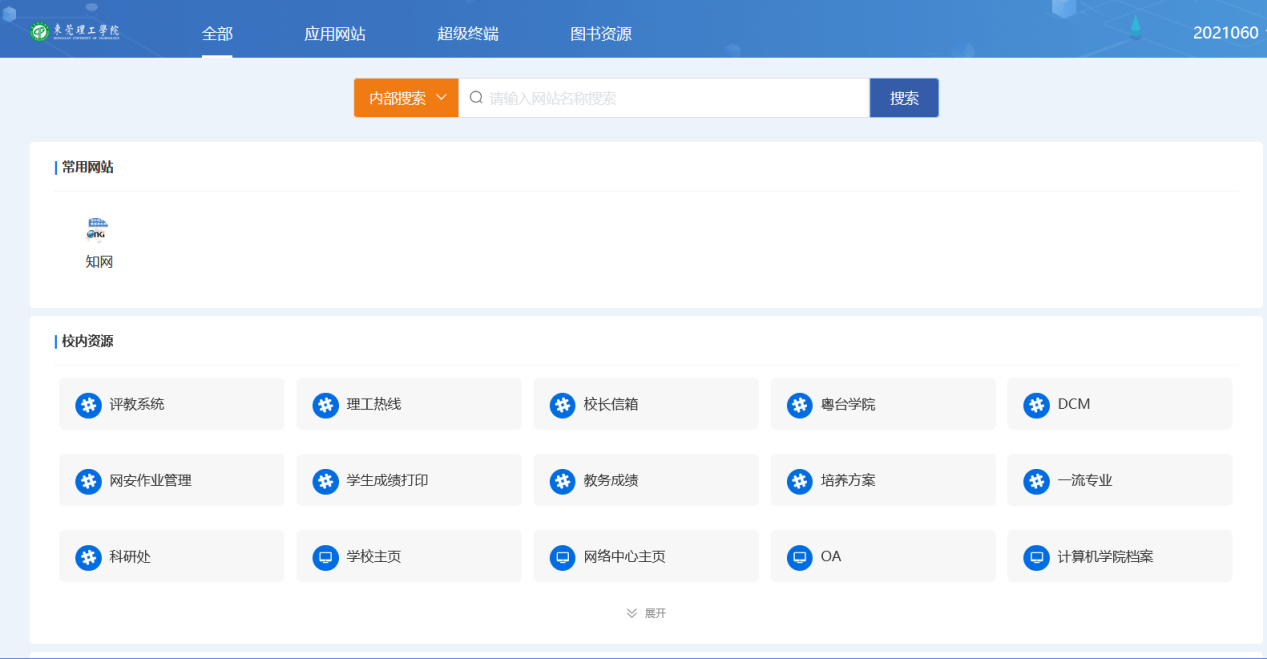Image resolution: width=1267 pixels, height=659 pixels.
Task: Click the 网络中心主页 text label
Action: (x=625, y=556)
